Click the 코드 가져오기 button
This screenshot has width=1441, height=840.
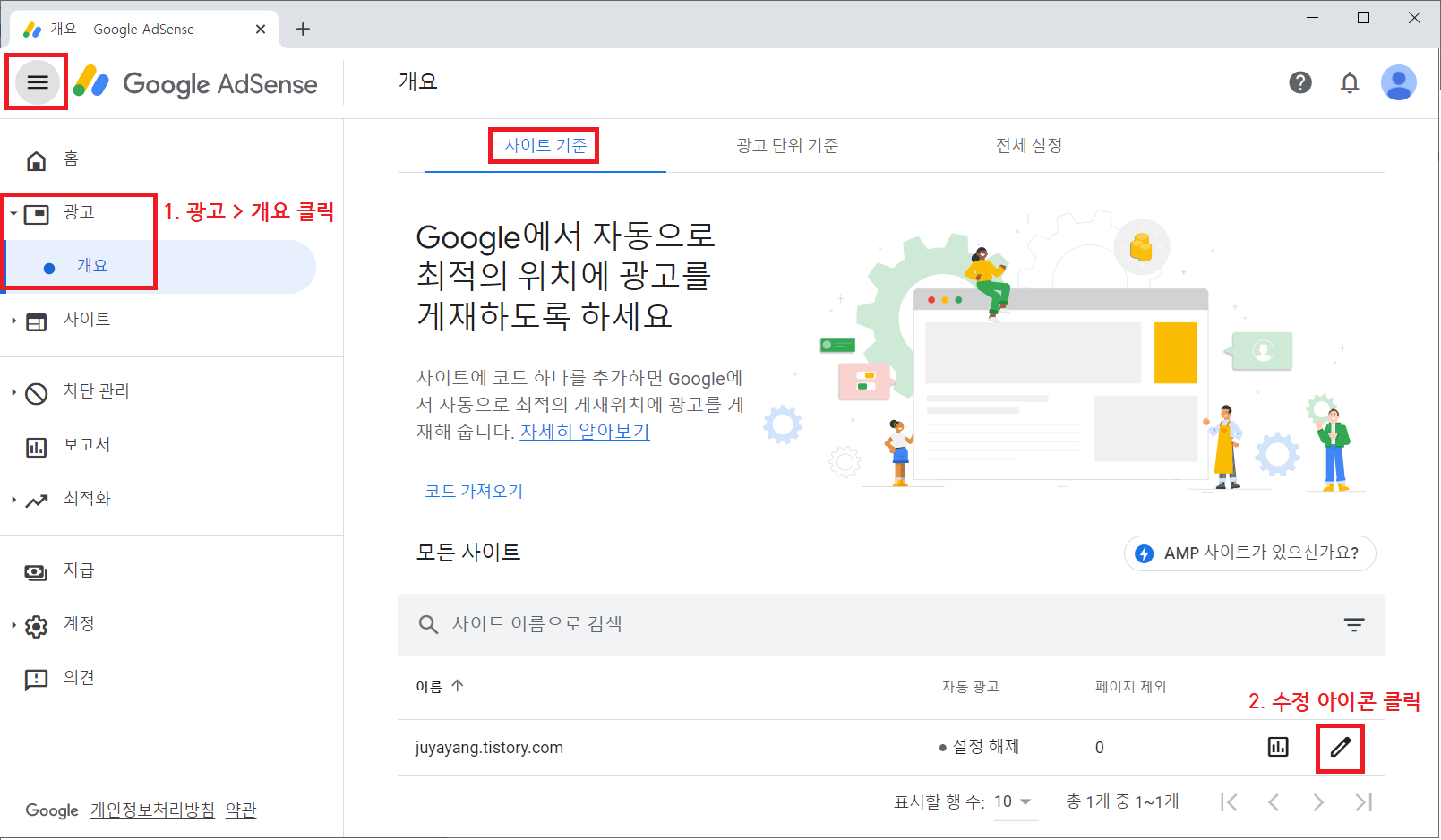(474, 491)
